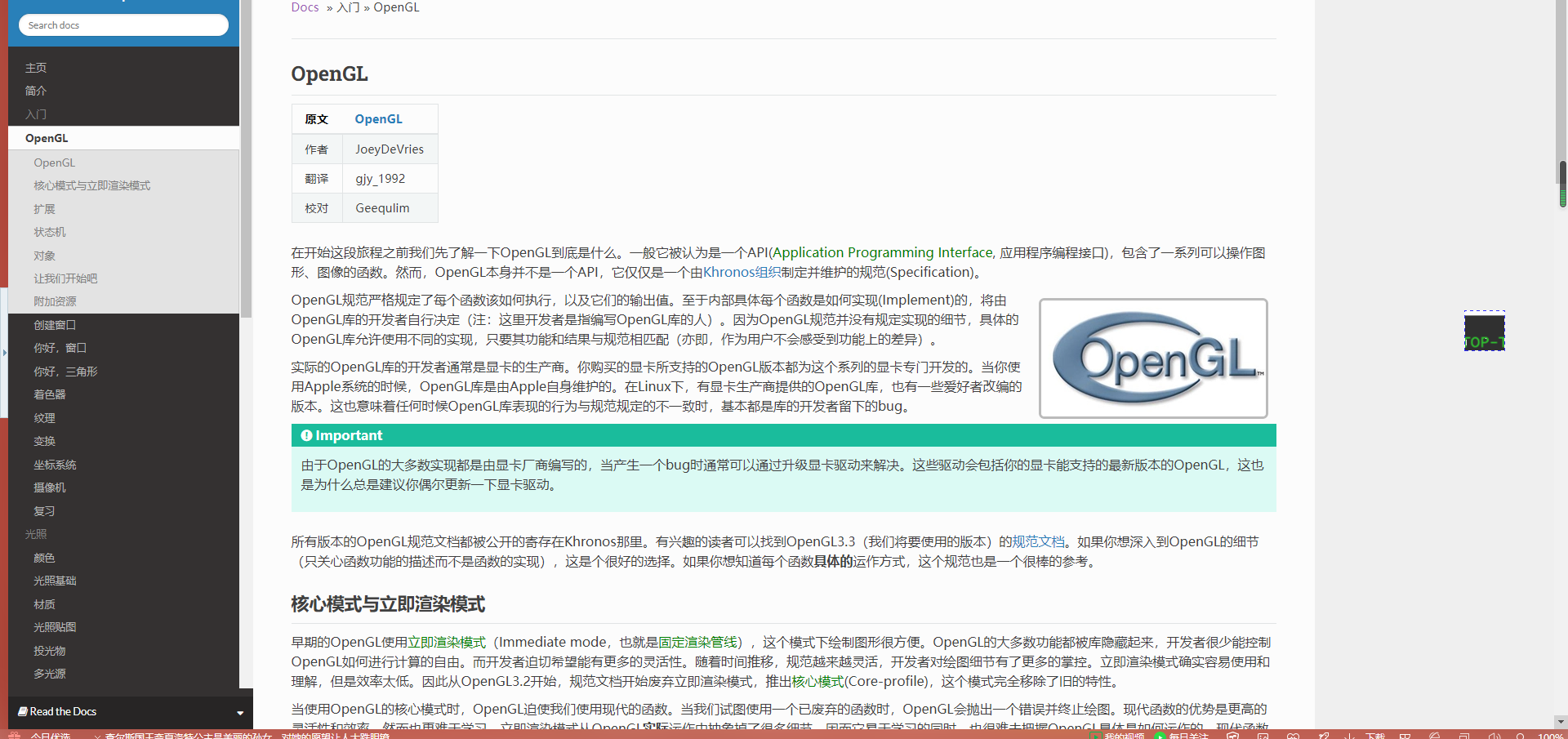Click the TOP back-to-top floating button
Viewport: 1568px width, 739px height.
click(1484, 332)
